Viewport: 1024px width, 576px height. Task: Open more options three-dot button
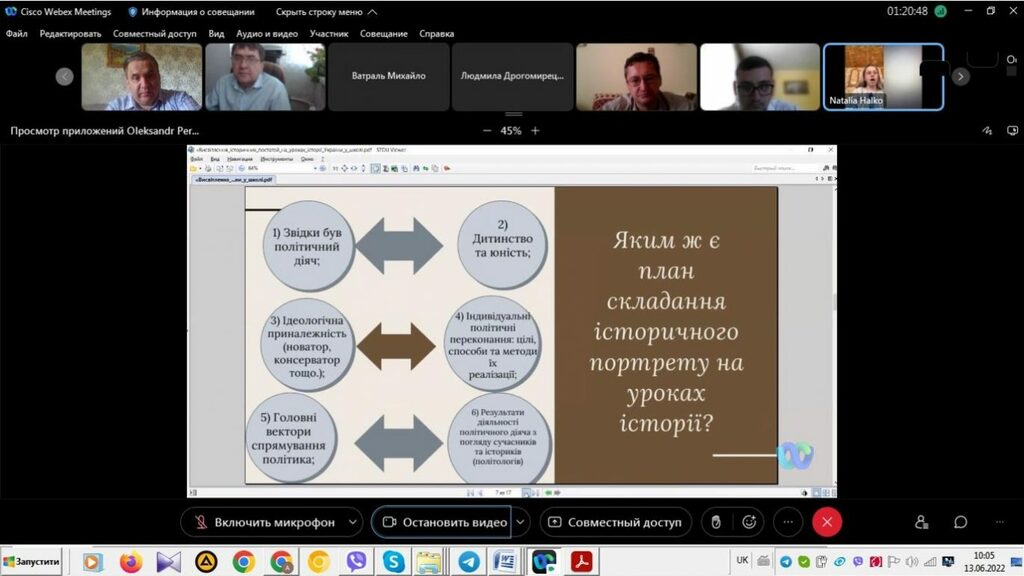coord(788,522)
